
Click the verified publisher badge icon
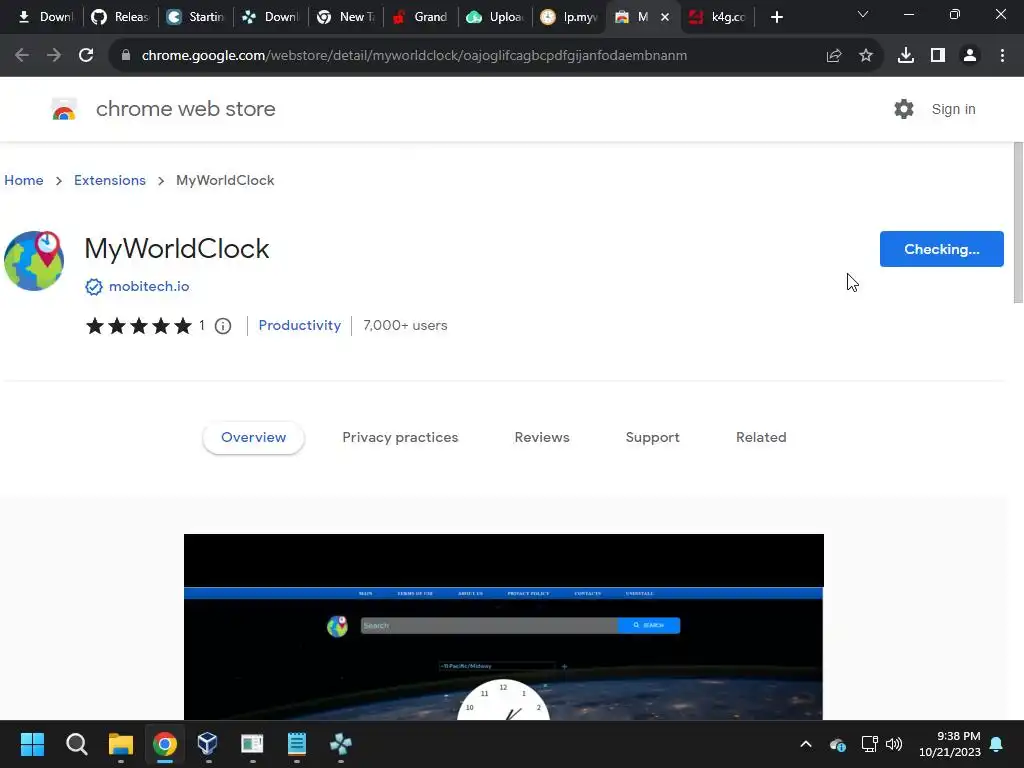pos(94,287)
